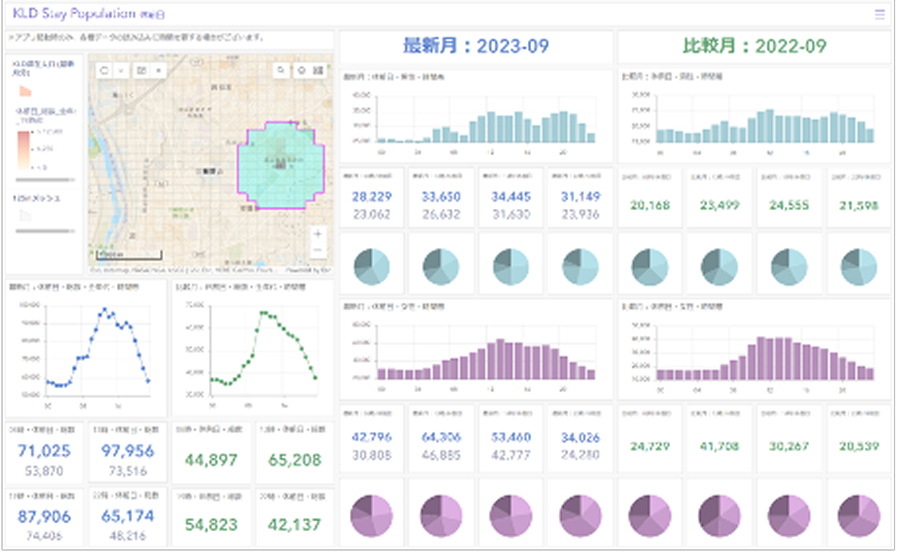The image size is (897, 552).
Task: Select the 31,149 indicator card
Action: click(x=580, y=197)
